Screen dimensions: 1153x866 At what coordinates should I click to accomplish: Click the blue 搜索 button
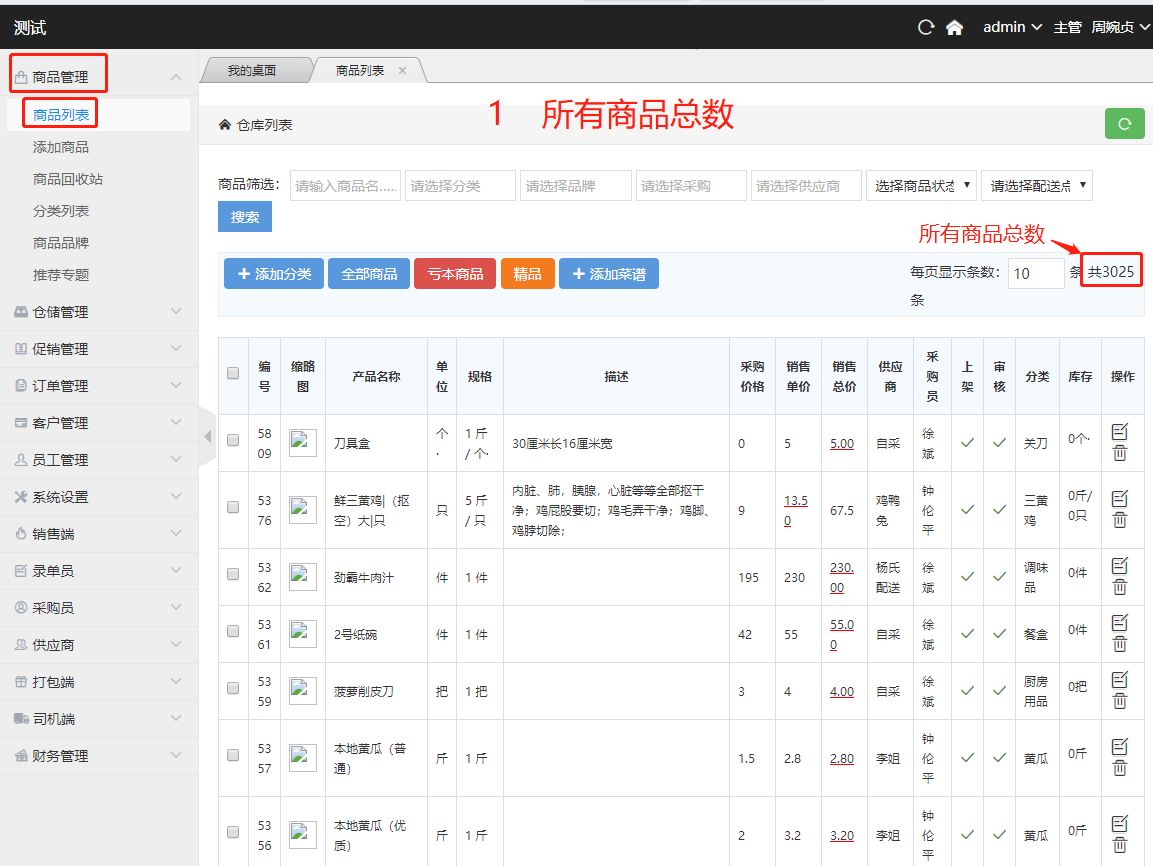(245, 217)
